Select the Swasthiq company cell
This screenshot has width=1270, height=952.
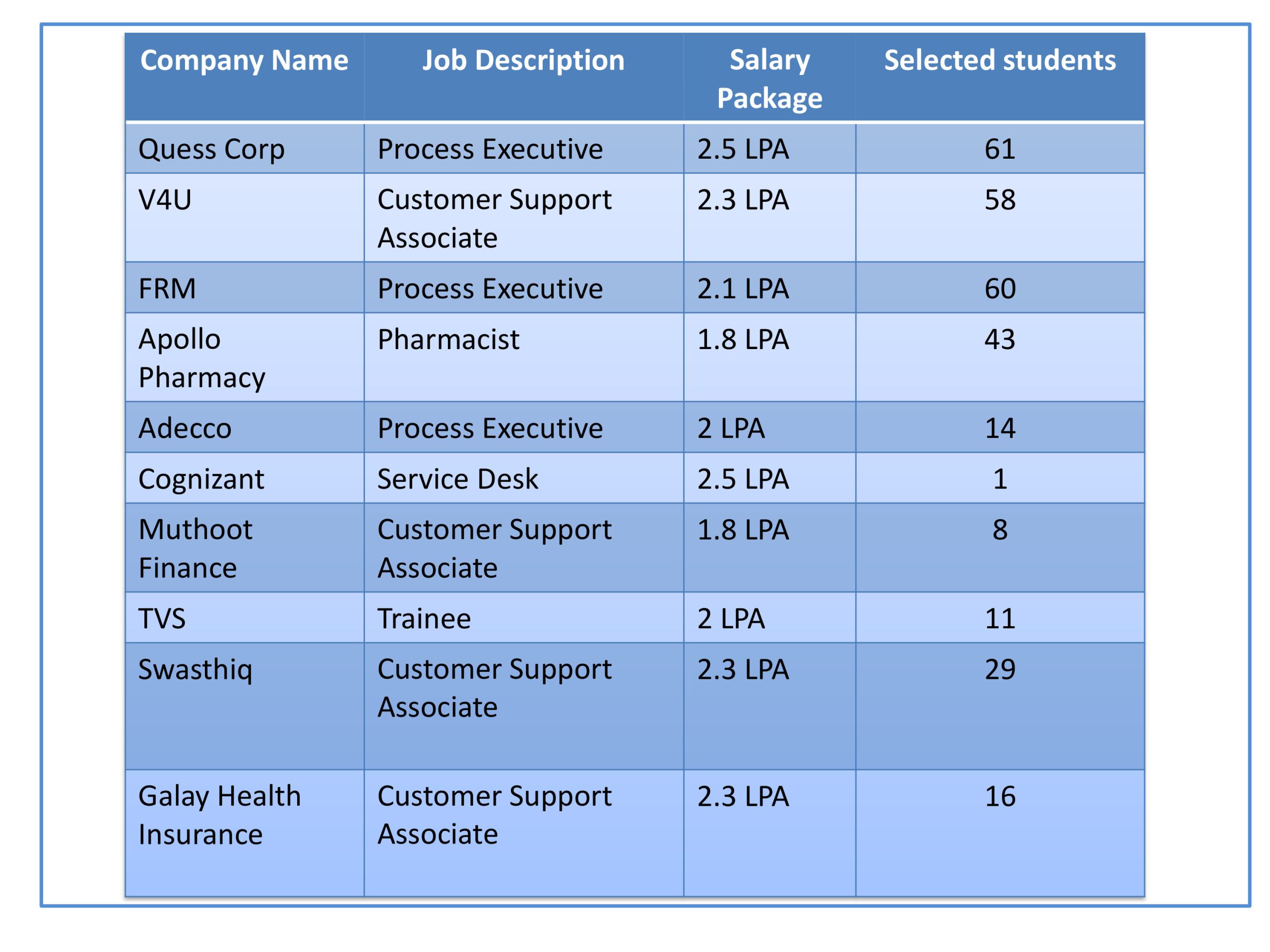point(195,670)
